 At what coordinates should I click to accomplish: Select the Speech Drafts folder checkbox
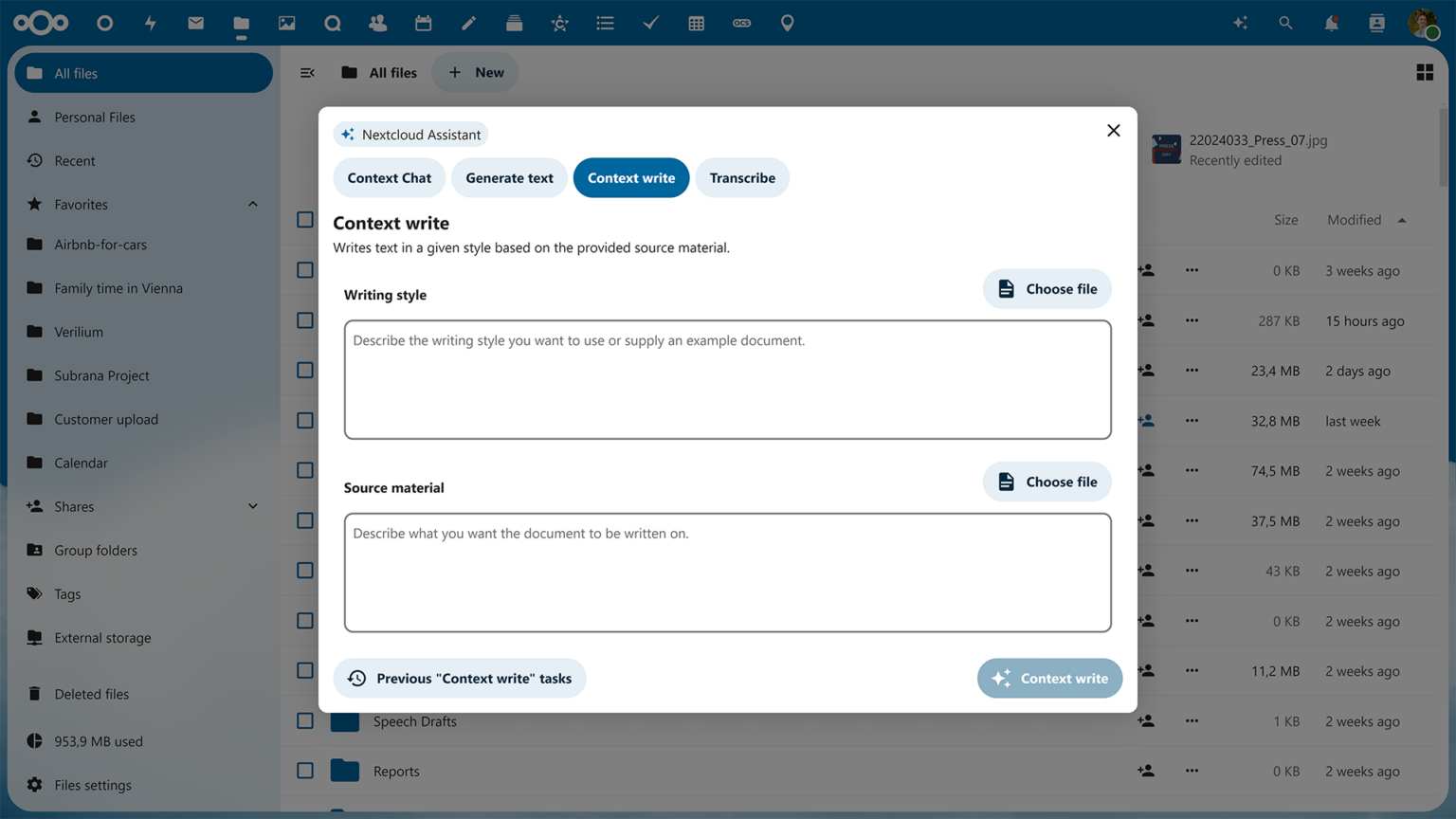click(305, 721)
